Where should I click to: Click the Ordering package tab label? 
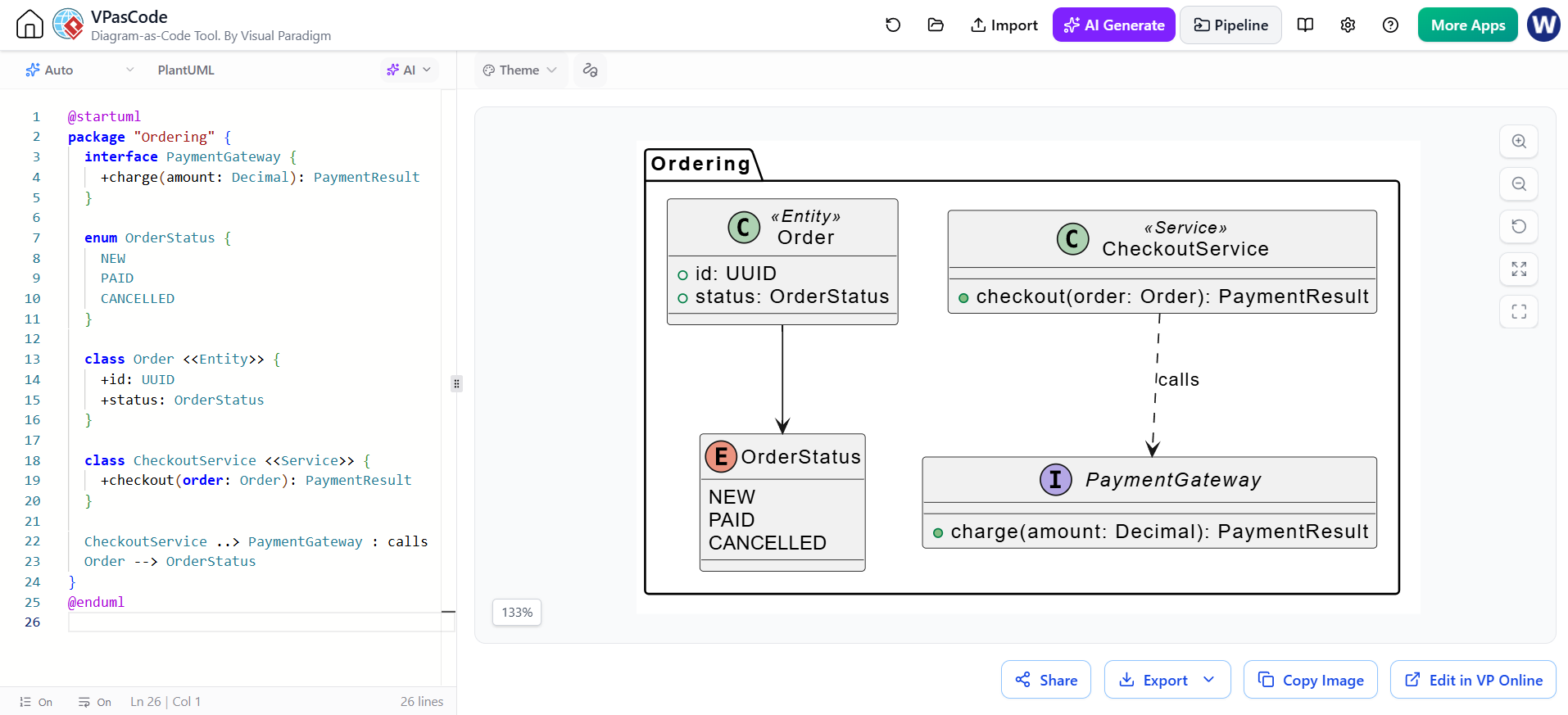(x=700, y=164)
